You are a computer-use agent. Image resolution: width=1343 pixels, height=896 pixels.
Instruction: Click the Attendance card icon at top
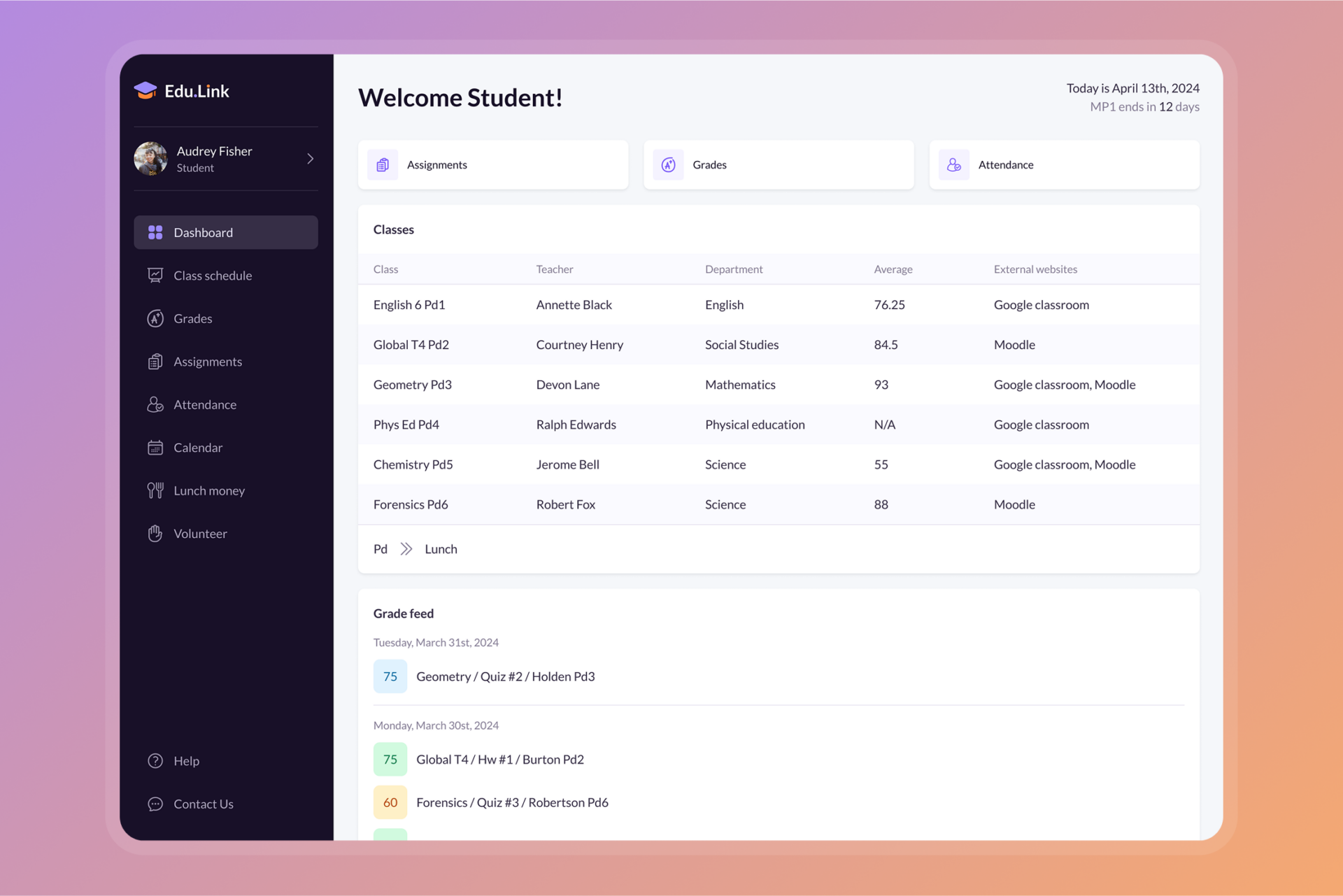[953, 165]
